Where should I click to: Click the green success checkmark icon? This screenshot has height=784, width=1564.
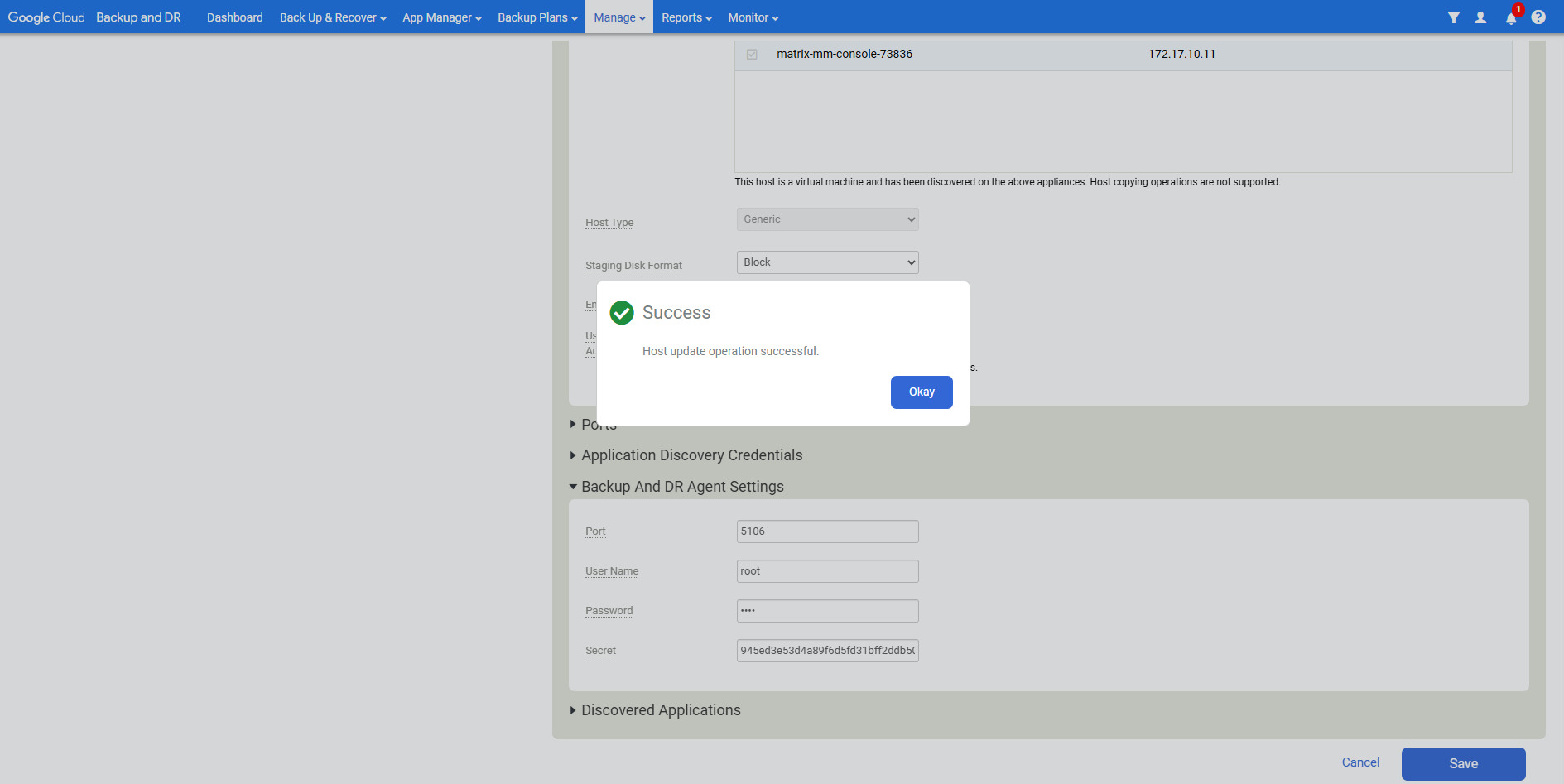click(x=622, y=313)
